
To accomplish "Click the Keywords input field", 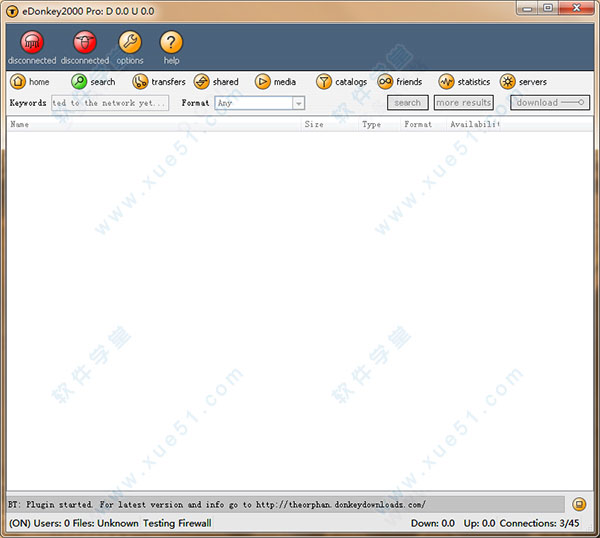I will pyautogui.click(x=110, y=103).
